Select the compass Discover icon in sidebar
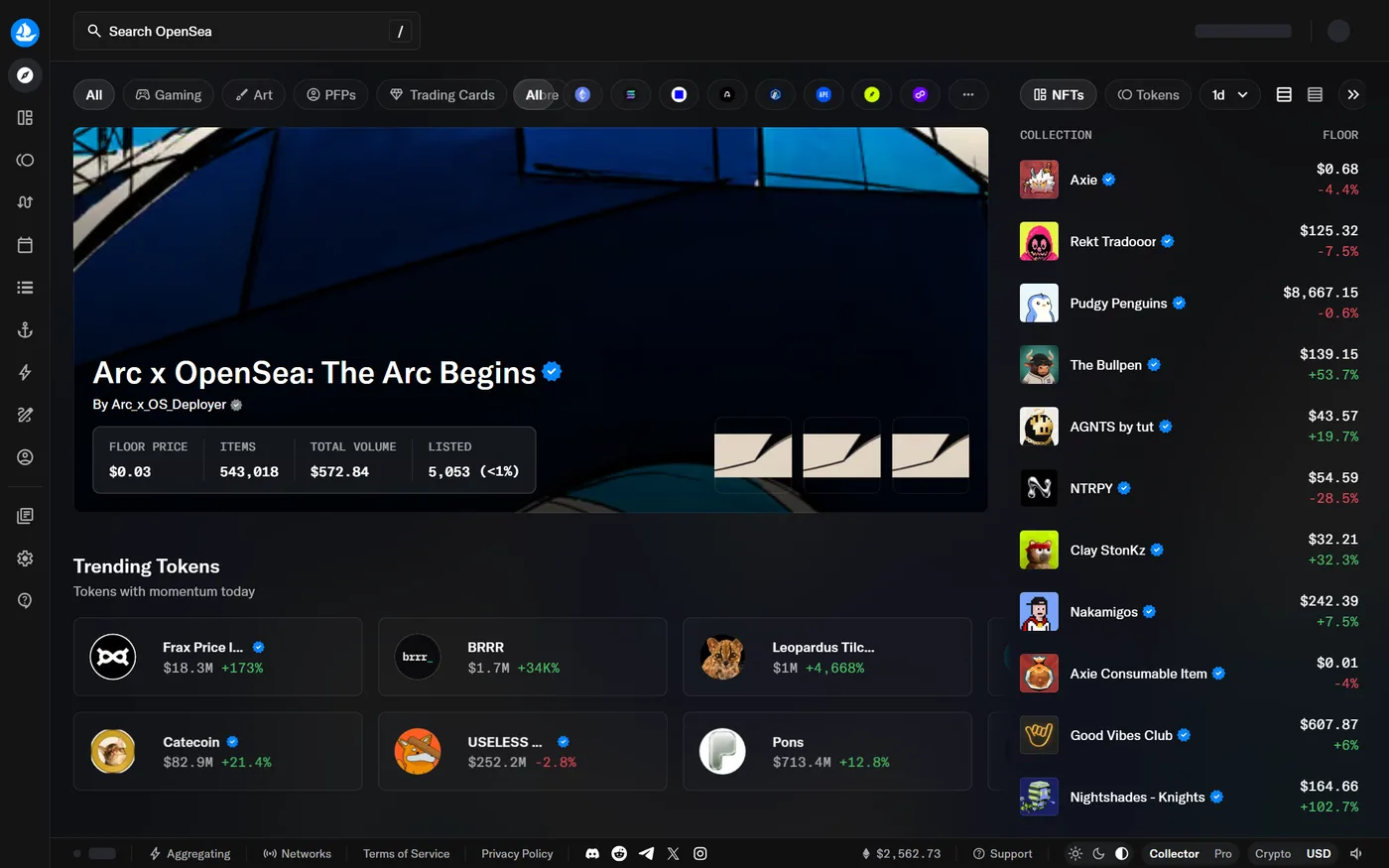 pos(25,75)
